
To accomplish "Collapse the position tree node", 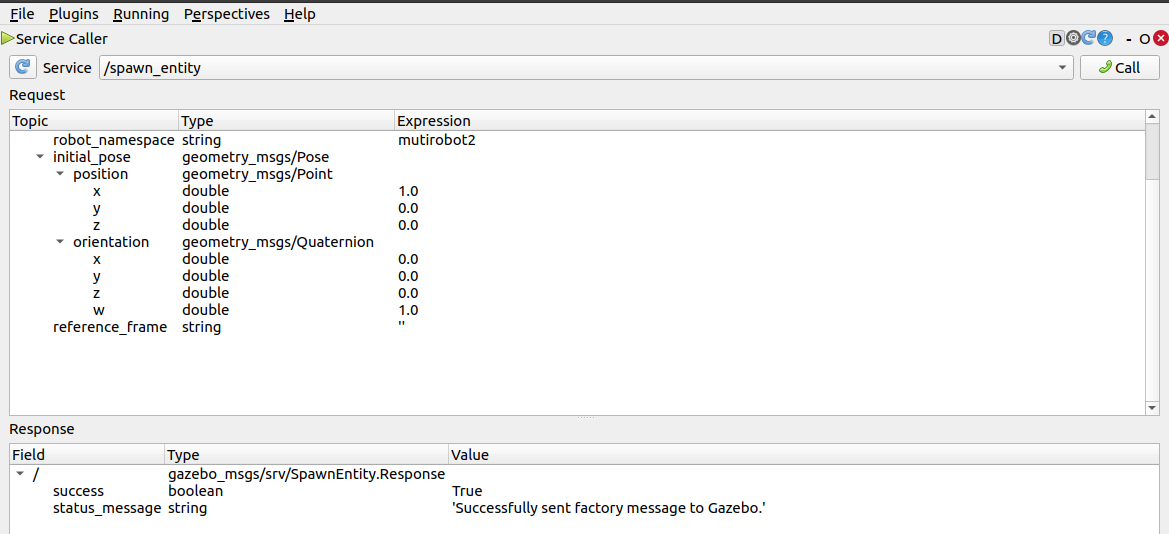I will pos(60,174).
